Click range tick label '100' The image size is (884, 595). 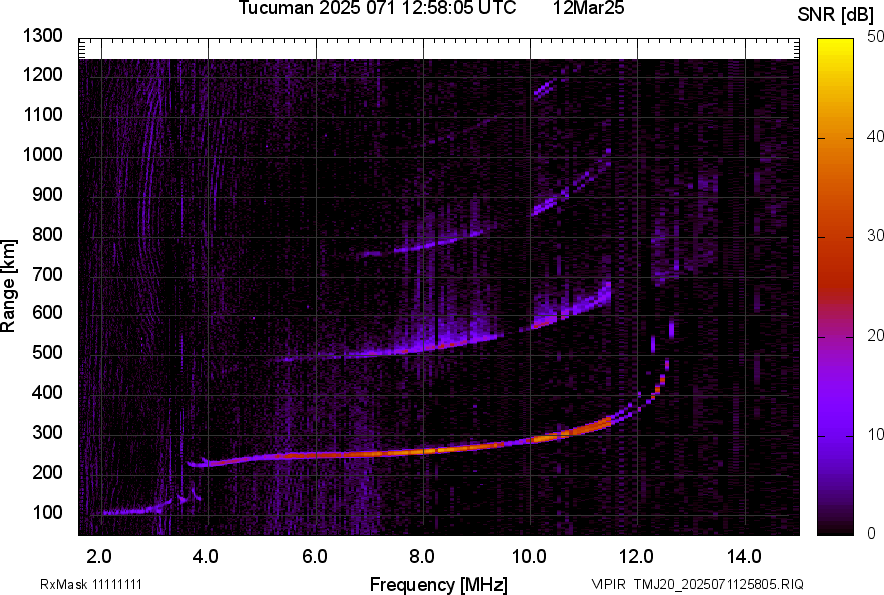click(x=47, y=513)
